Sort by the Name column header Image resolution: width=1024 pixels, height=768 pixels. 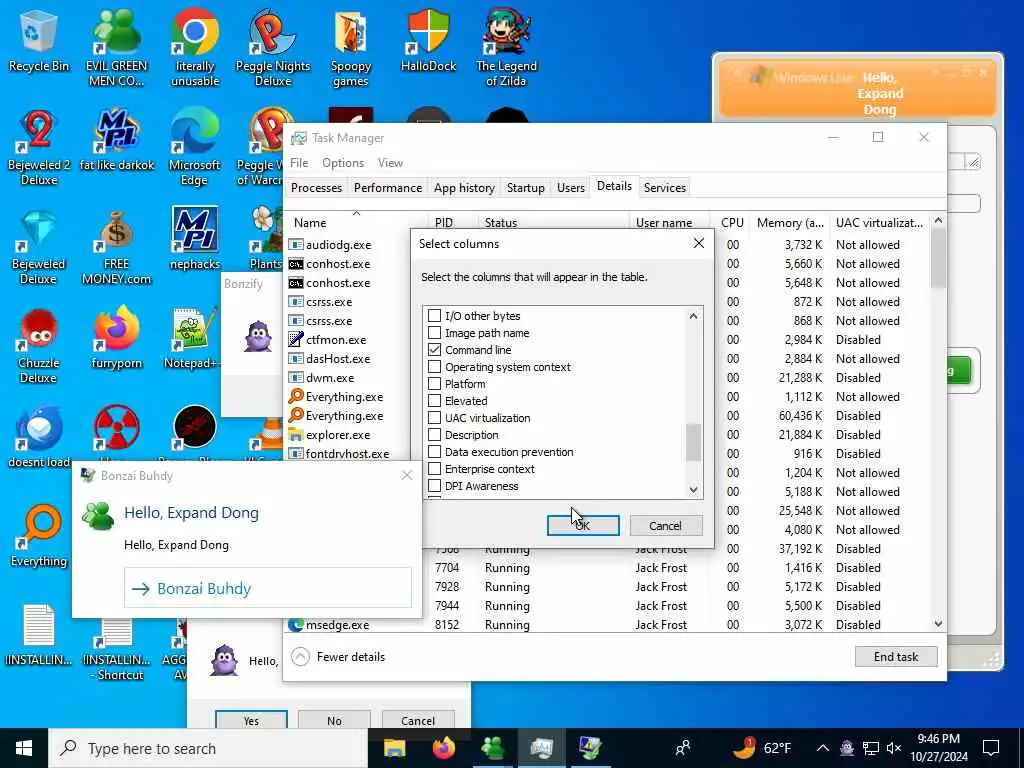click(x=357, y=222)
